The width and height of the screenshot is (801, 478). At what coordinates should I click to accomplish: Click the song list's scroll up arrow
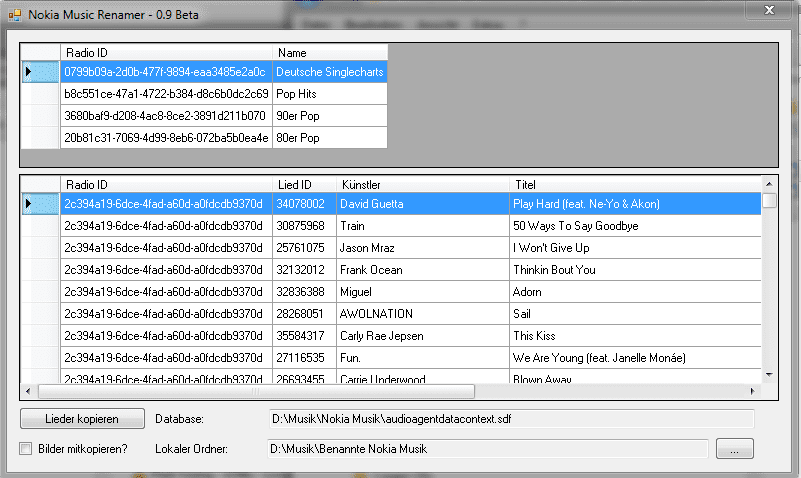click(x=769, y=184)
